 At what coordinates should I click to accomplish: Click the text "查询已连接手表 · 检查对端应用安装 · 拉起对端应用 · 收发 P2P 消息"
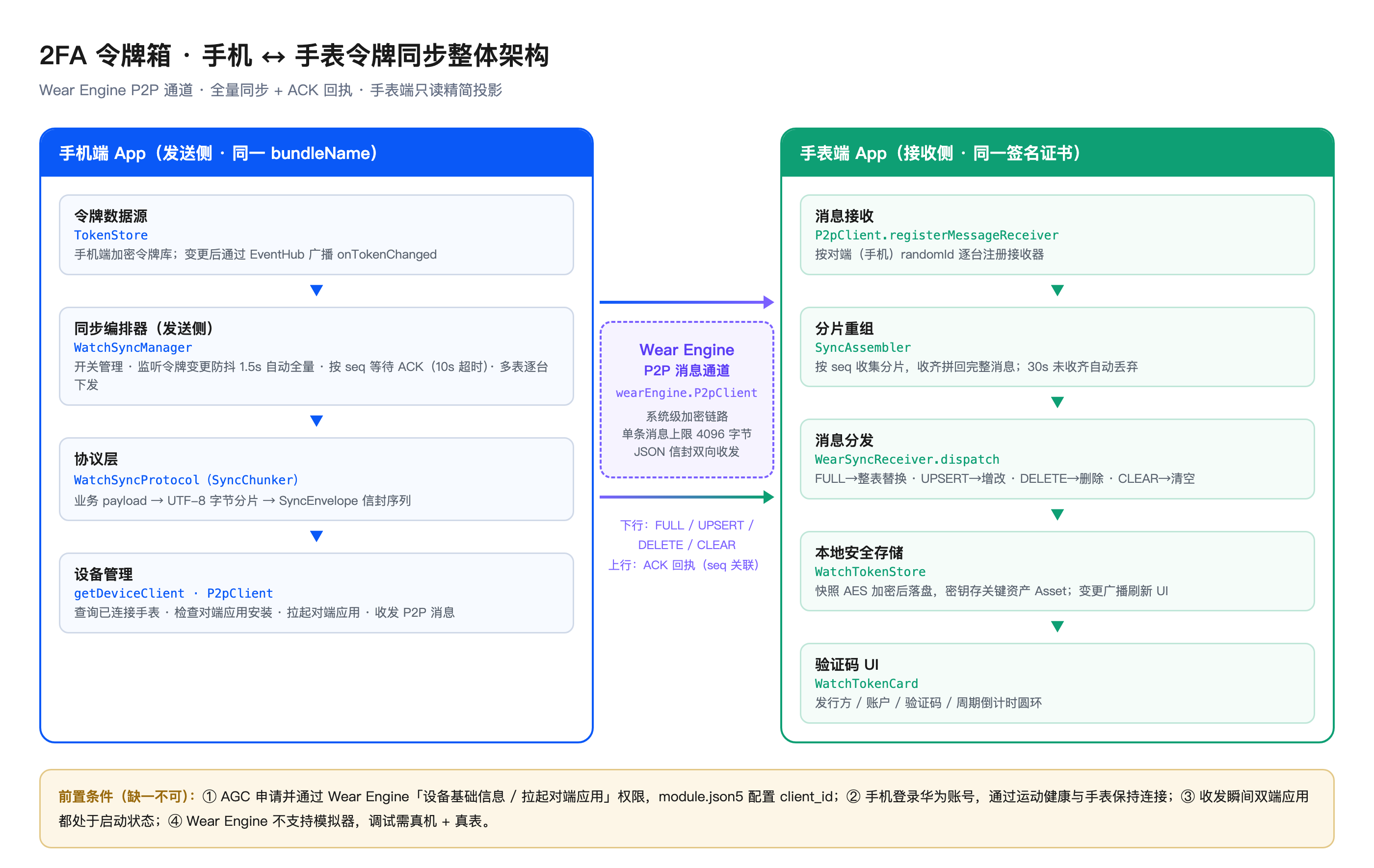coord(264,612)
